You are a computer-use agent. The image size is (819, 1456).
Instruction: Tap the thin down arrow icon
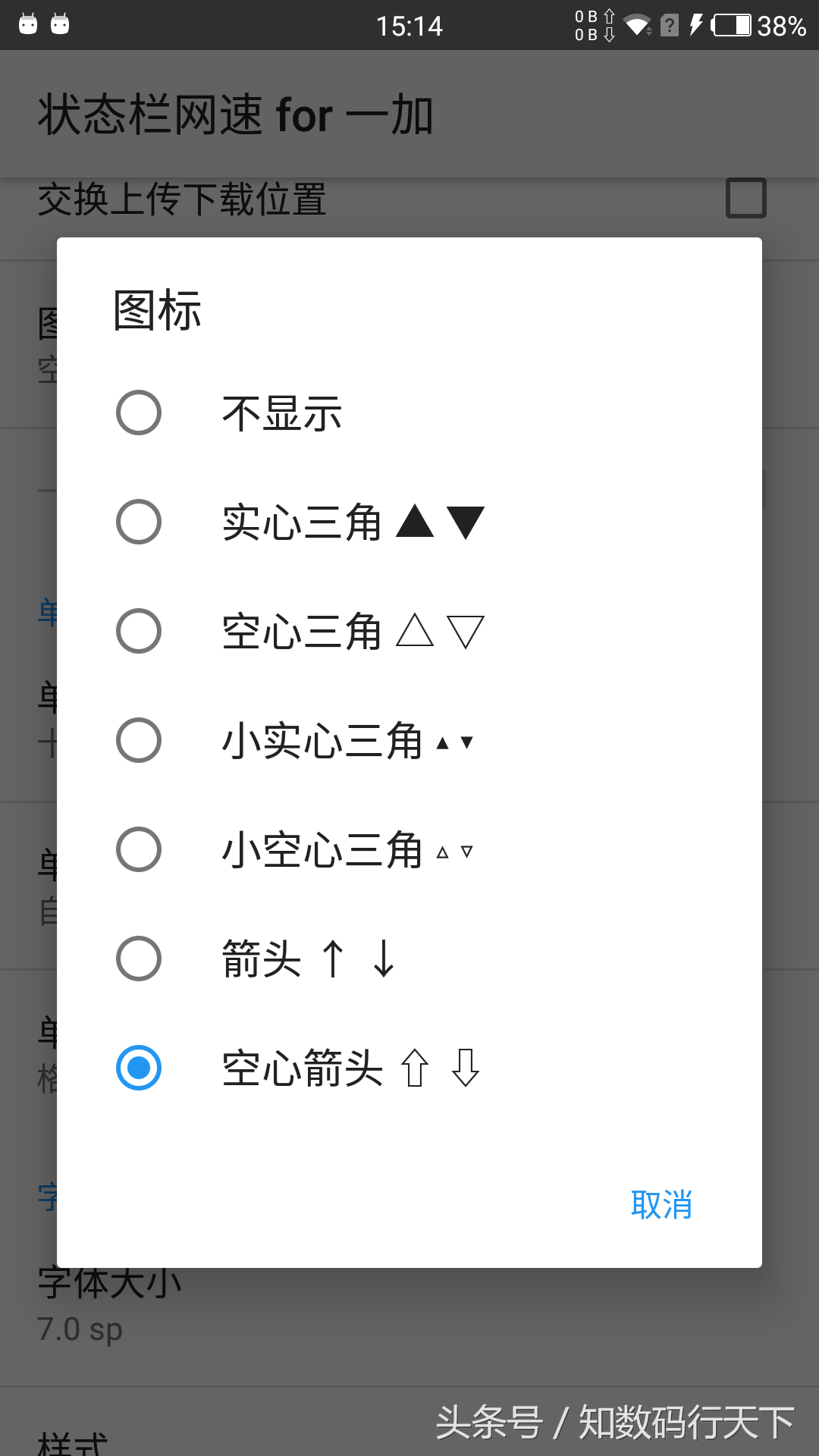pyautogui.click(x=384, y=959)
